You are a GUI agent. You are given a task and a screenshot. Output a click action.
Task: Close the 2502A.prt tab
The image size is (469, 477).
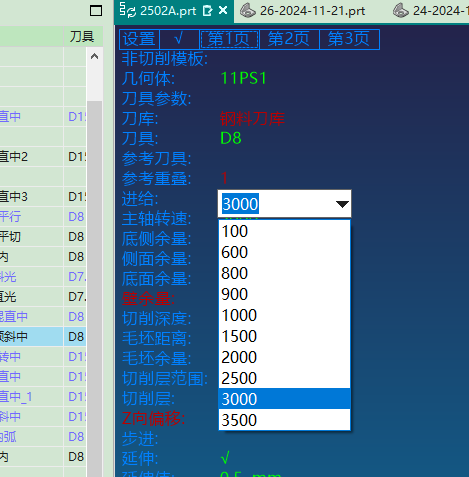(223, 11)
